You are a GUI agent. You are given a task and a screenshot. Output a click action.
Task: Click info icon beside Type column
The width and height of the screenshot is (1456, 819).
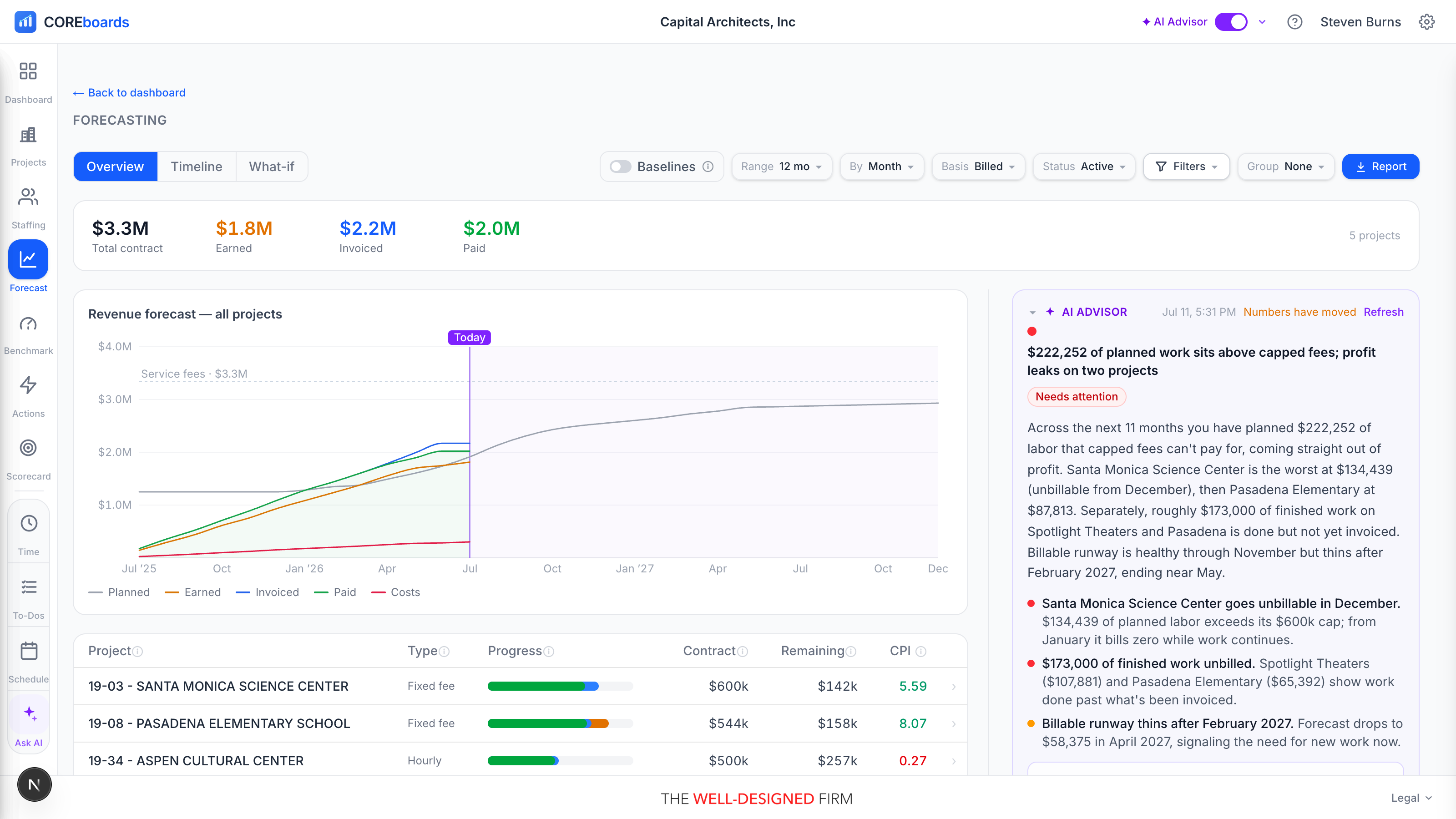click(444, 652)
